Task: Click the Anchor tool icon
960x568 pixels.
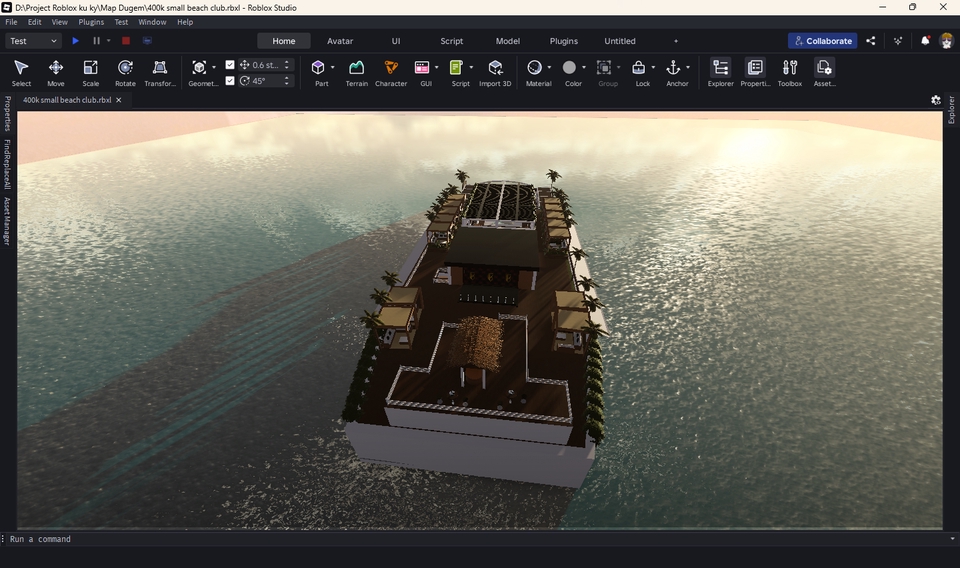Action: coord(673,68)
